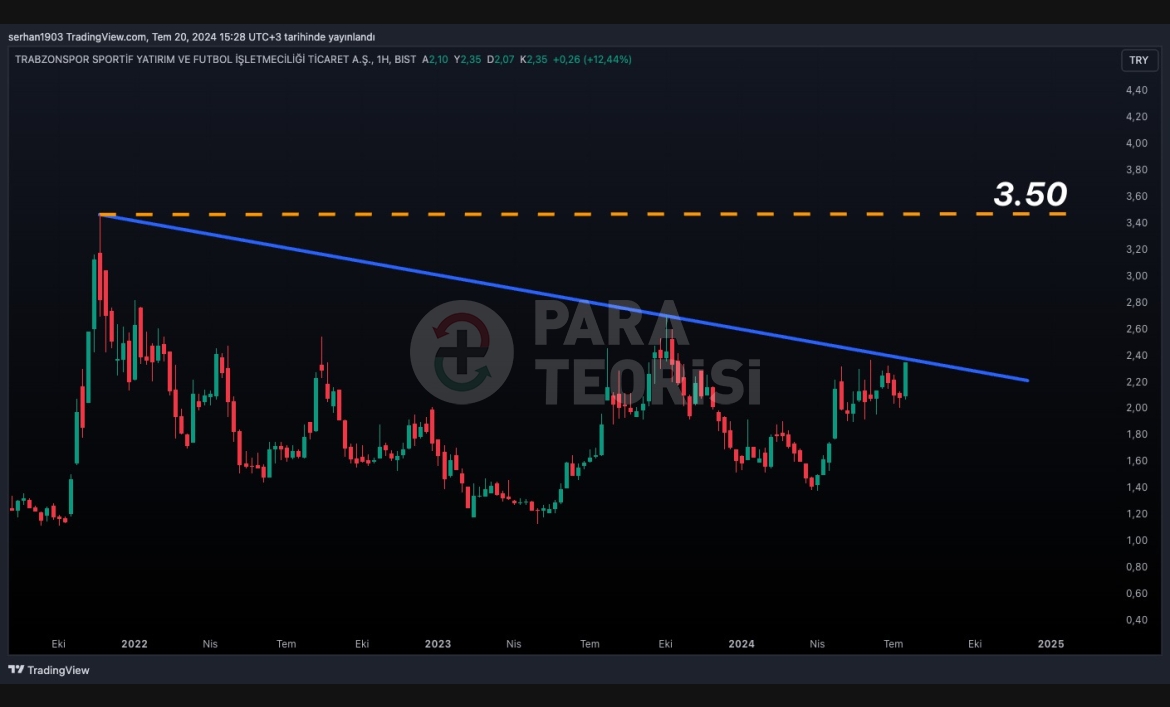Click the 4,00 price axis label
The width and height of the screenshot is (1170, 707).
point(1136,143)
